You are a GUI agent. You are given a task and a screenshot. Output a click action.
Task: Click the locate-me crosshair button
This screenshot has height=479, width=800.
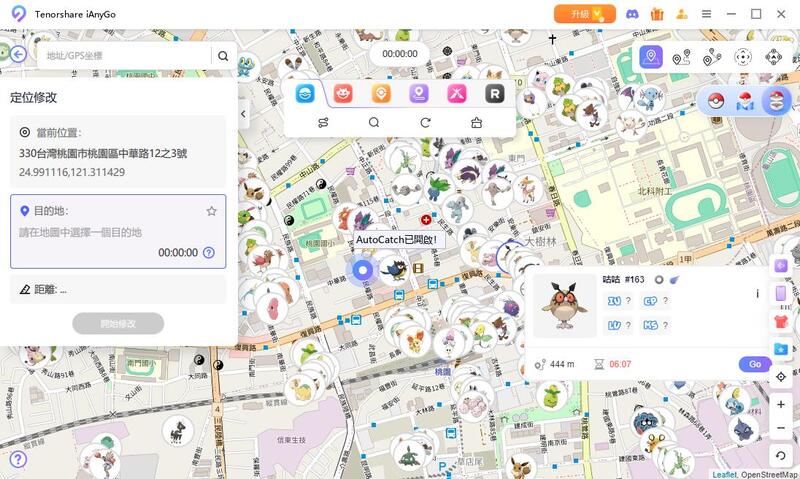tap(781, 377)
